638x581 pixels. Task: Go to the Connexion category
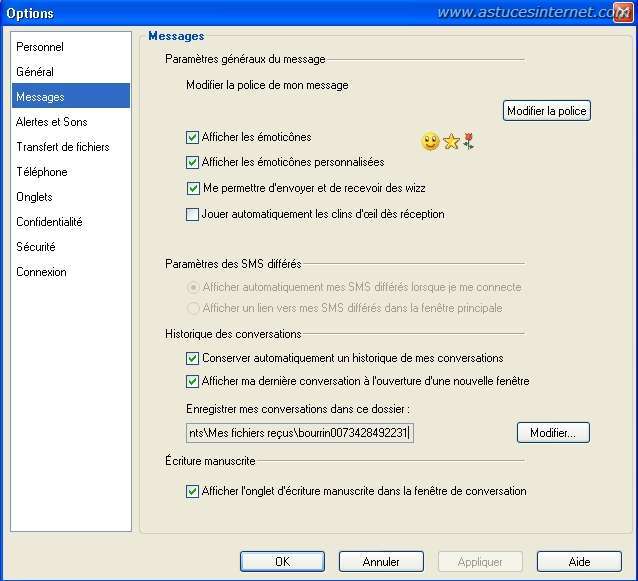[41, 272]
